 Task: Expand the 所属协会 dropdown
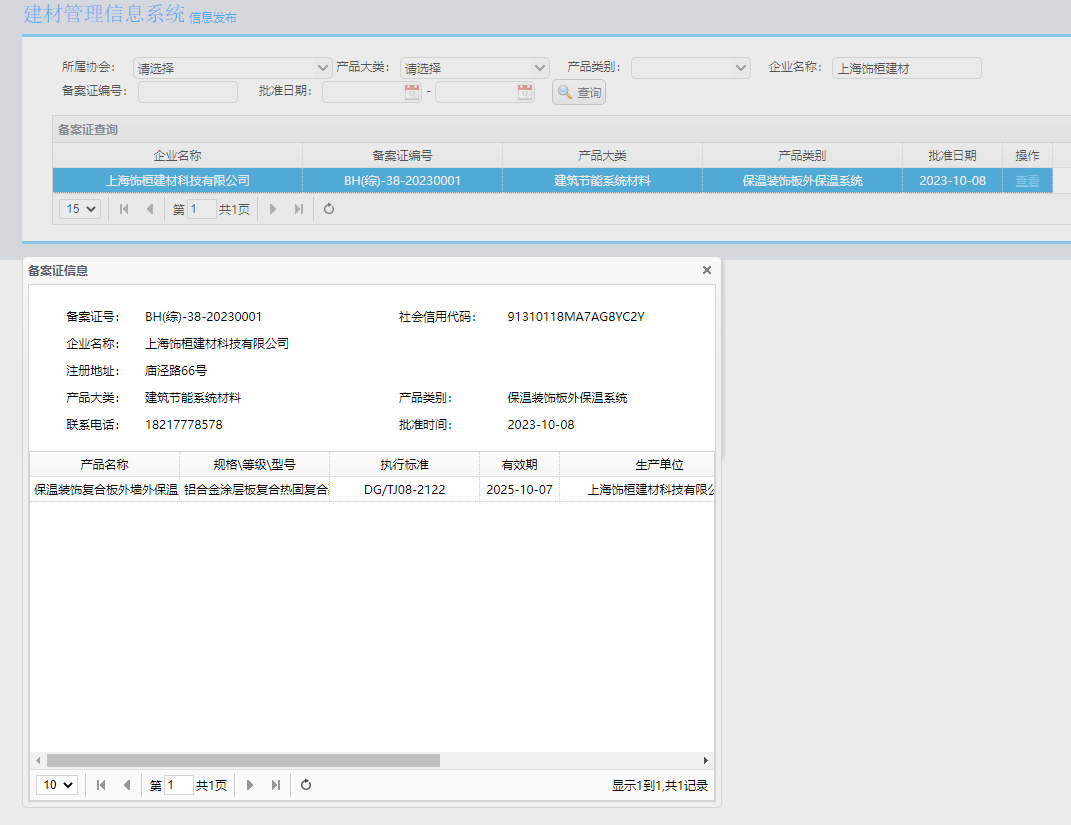pos(322,68)
